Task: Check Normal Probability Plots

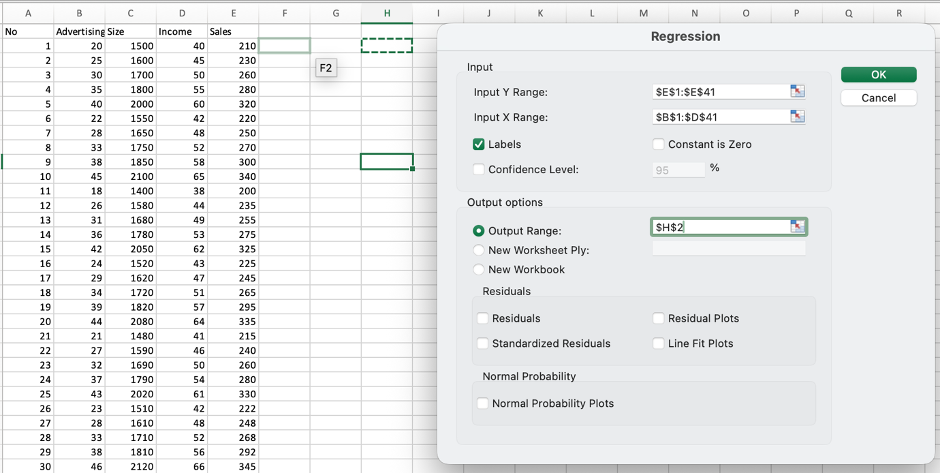Action: 484,404
